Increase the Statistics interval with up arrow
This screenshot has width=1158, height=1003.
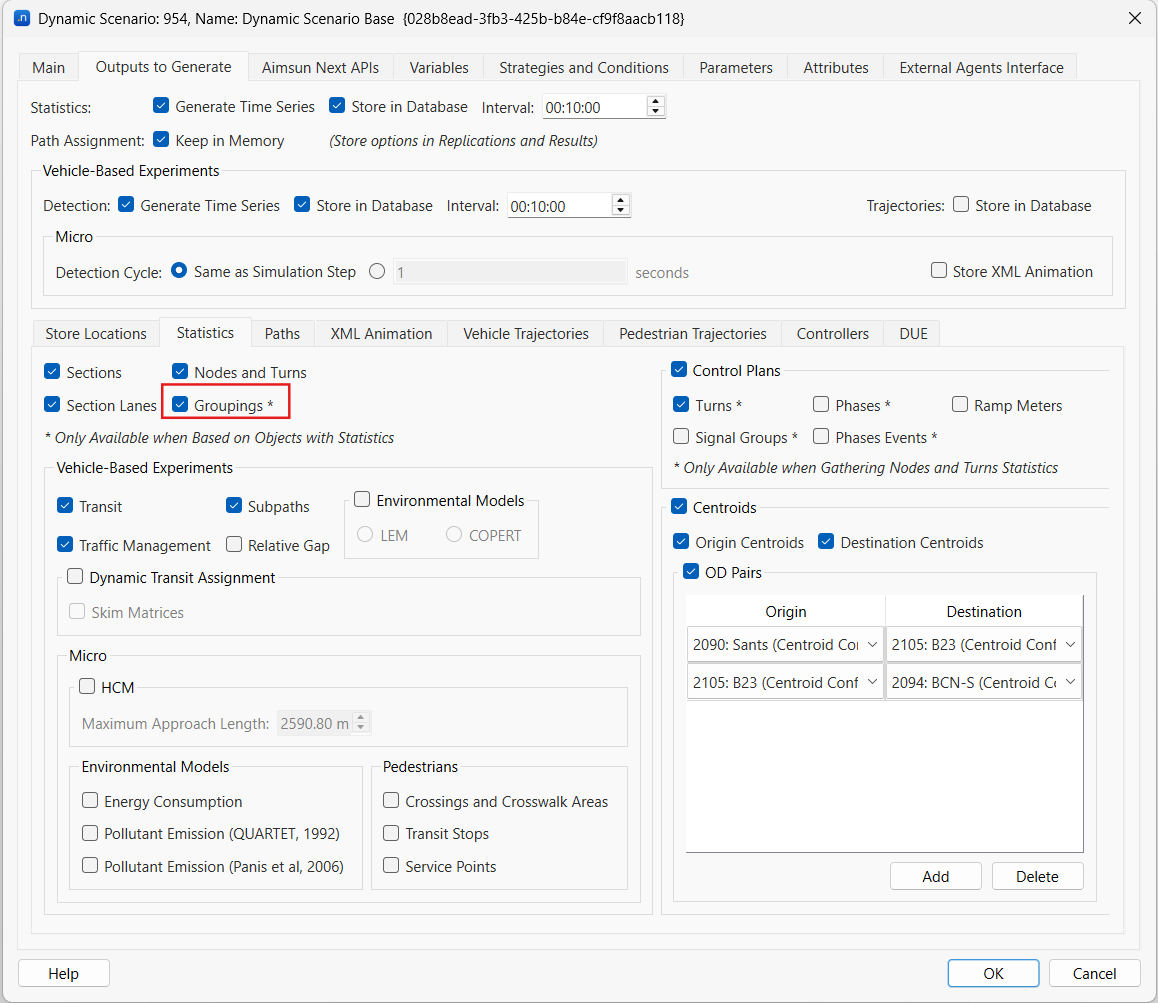[x=655, y=101]
